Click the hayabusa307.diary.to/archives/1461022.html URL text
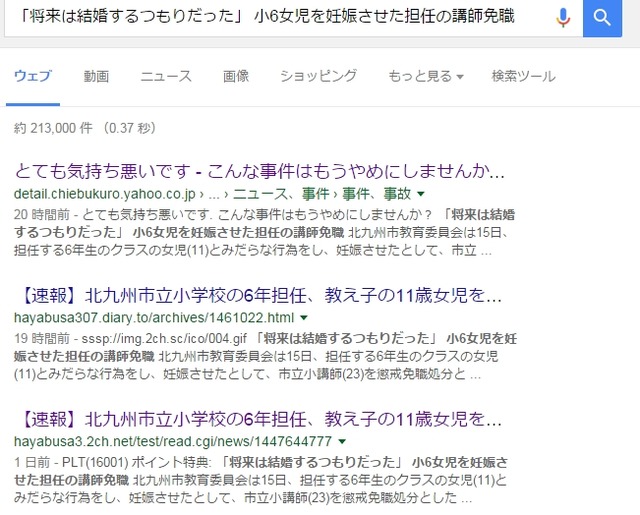Screen dimensions: 640x515 click(154, 317)
